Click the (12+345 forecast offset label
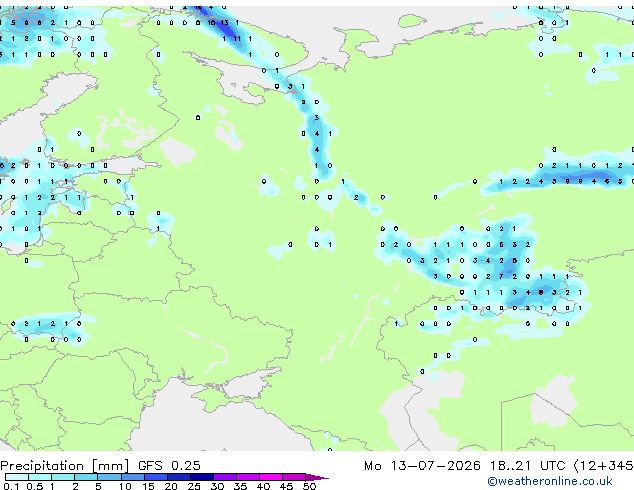This screenshot has height=490, width=634. [x=604, y=466]
